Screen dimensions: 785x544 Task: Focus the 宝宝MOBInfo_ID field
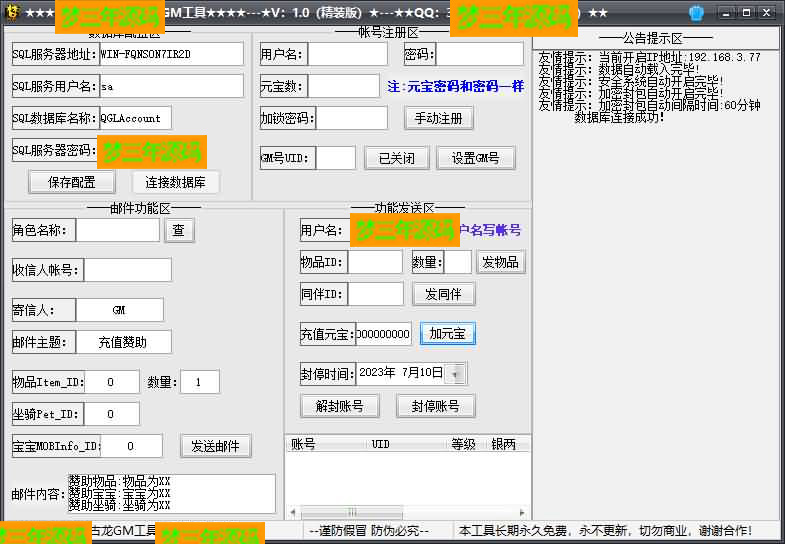[x=131, y=446]
